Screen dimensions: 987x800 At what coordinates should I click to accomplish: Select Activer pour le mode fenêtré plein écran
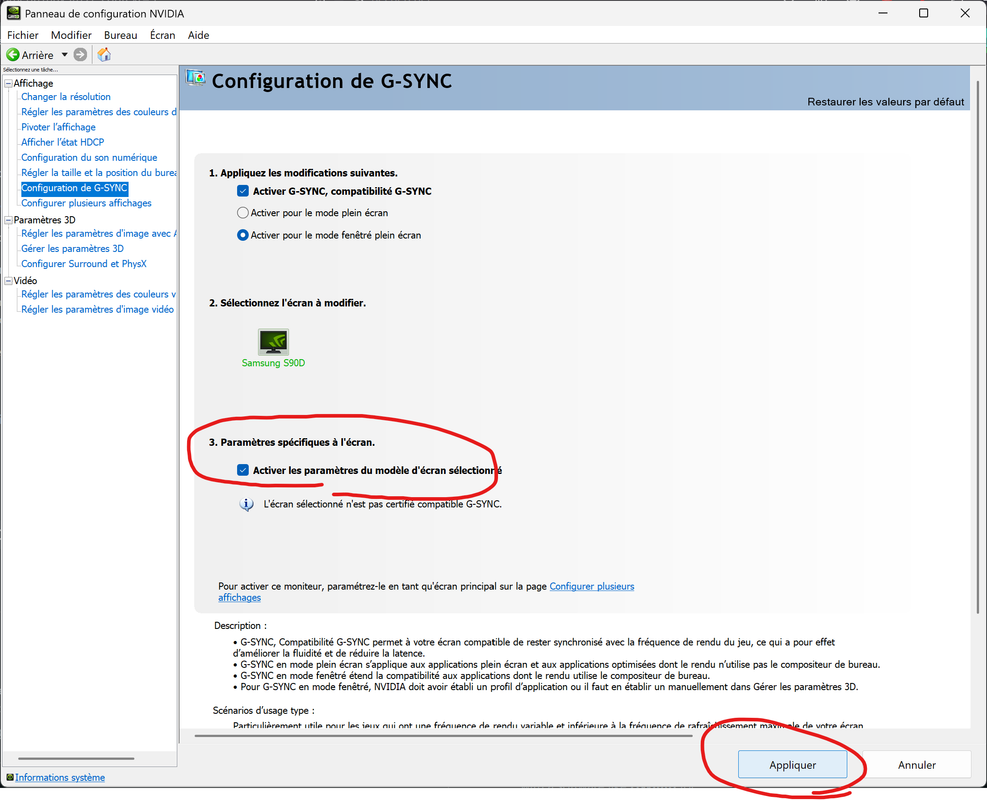242,235
